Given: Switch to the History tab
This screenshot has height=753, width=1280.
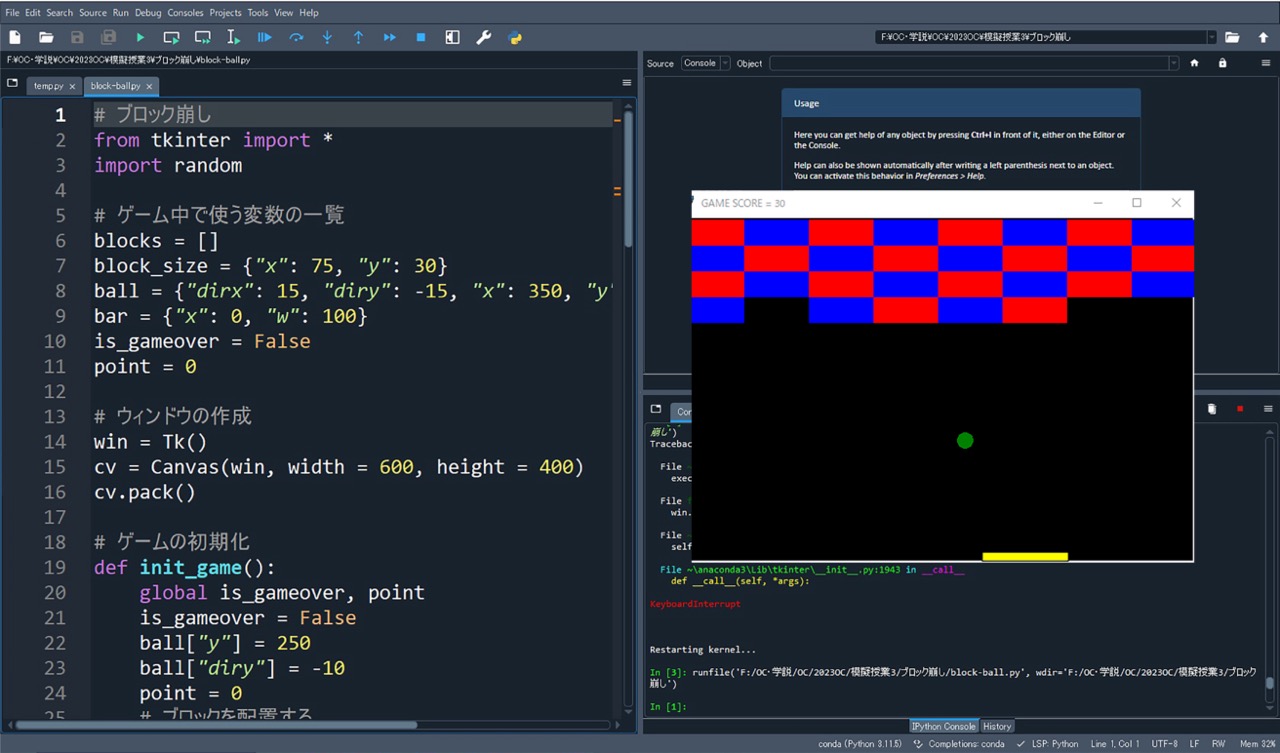Looking at the screenshot, I should (x=997, y=726).
